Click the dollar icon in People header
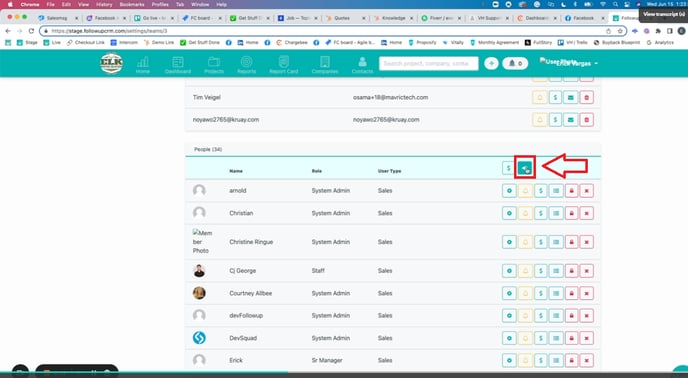Viewport: 688px width, 378px height. [508, 168]
